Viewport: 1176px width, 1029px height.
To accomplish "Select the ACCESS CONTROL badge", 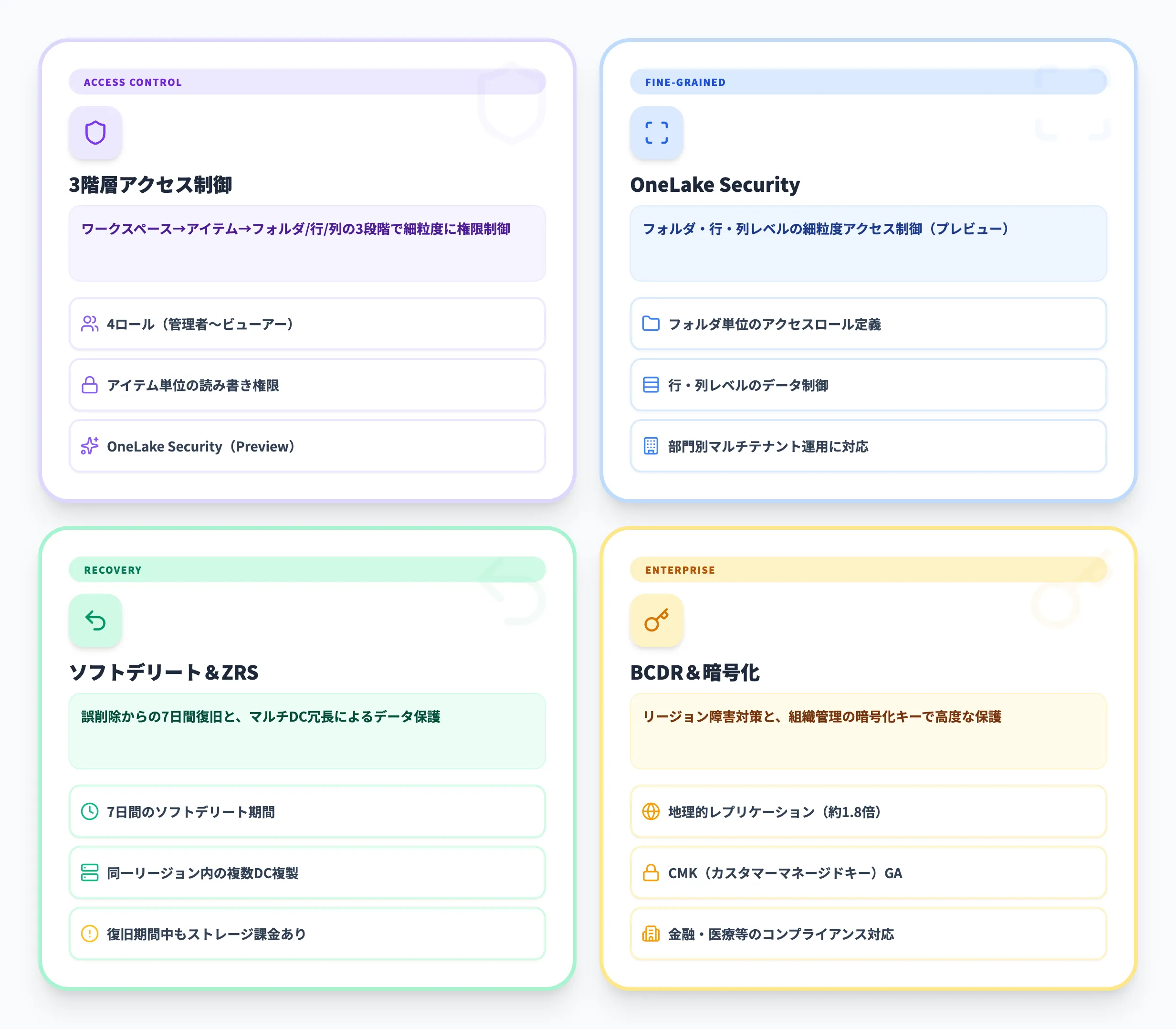I will 133,82.
